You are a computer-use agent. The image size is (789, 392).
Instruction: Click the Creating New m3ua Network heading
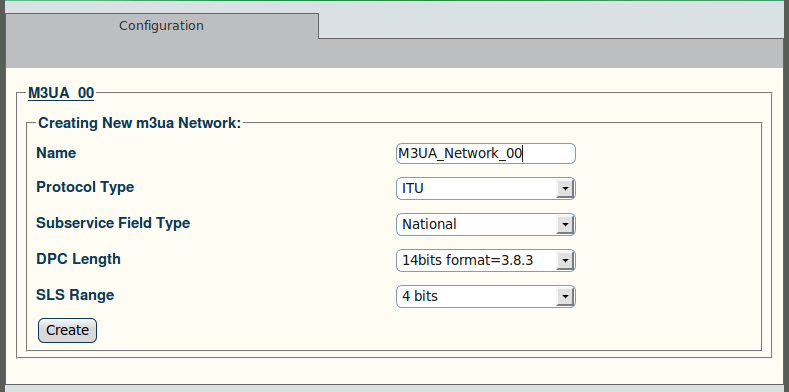pyautogui.click(x=140, y=123)
